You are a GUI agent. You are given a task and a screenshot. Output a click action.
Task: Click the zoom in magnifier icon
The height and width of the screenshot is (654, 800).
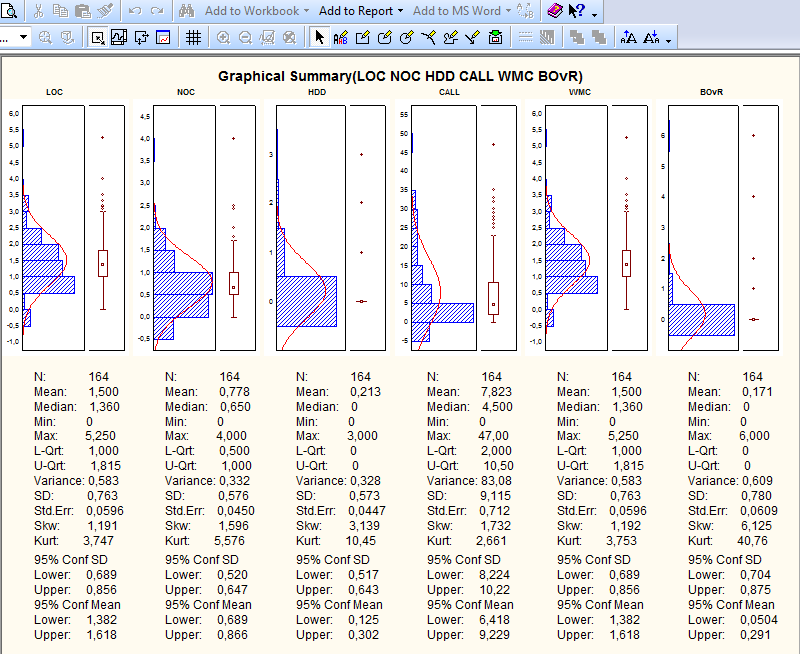point(222,37)
